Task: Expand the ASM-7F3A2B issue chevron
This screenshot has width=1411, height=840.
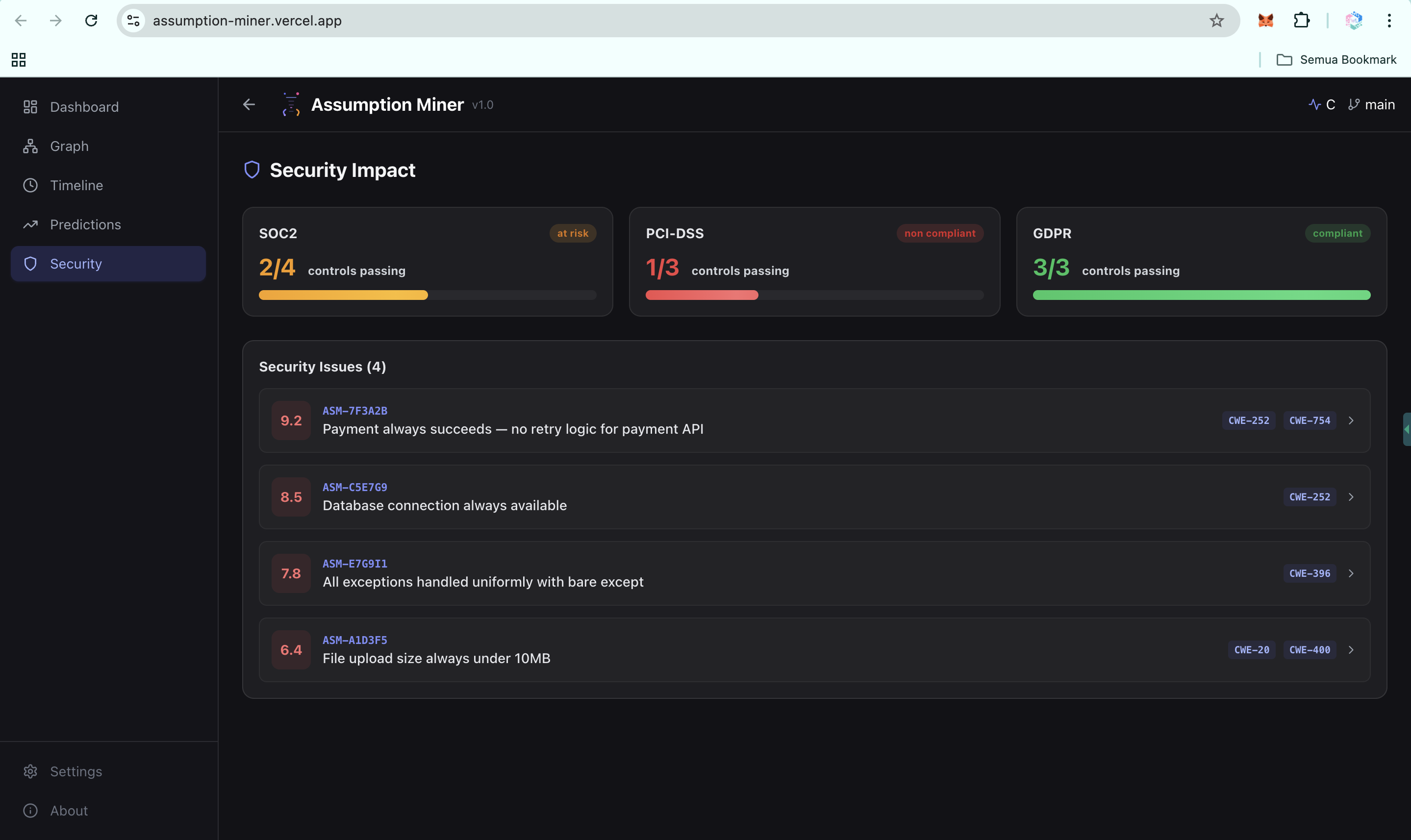Action: coord(1351,420)
